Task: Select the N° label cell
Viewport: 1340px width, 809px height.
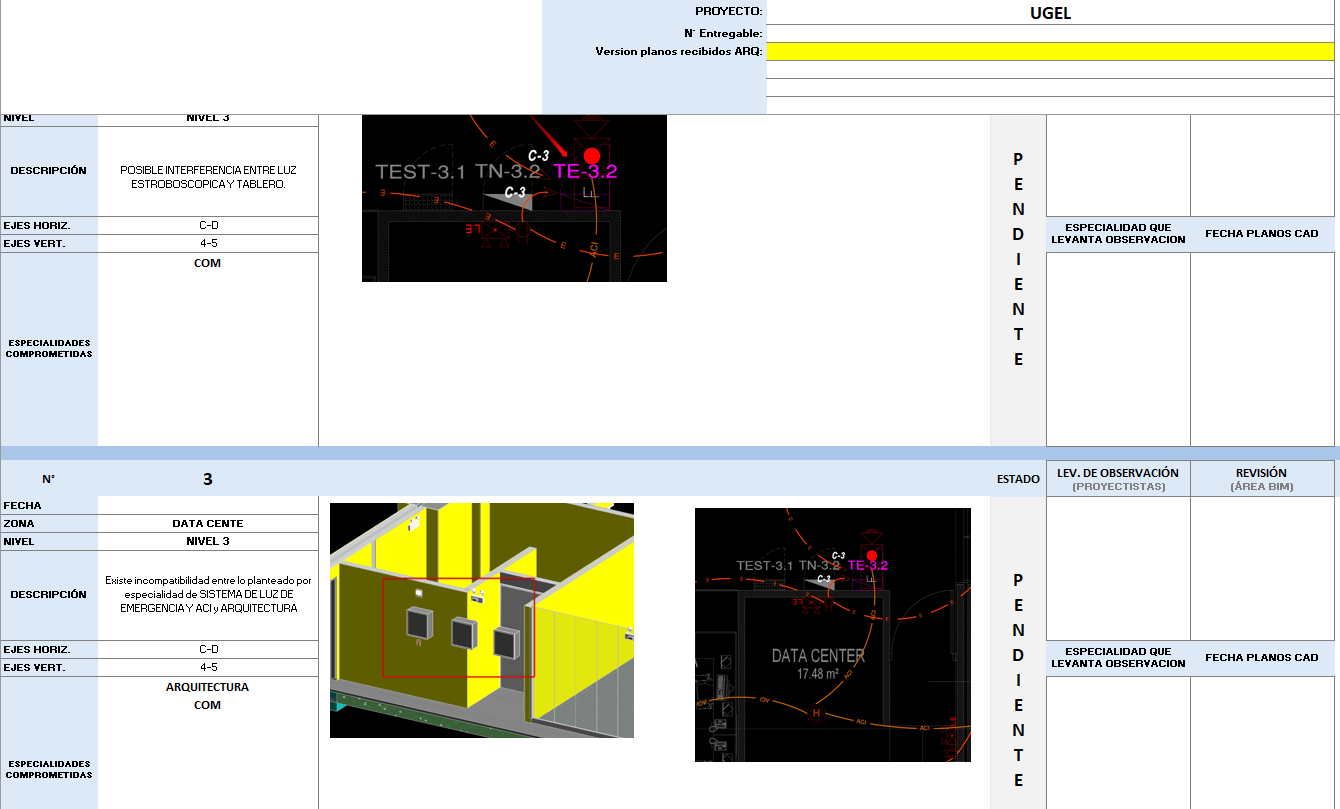Action: 49,479
